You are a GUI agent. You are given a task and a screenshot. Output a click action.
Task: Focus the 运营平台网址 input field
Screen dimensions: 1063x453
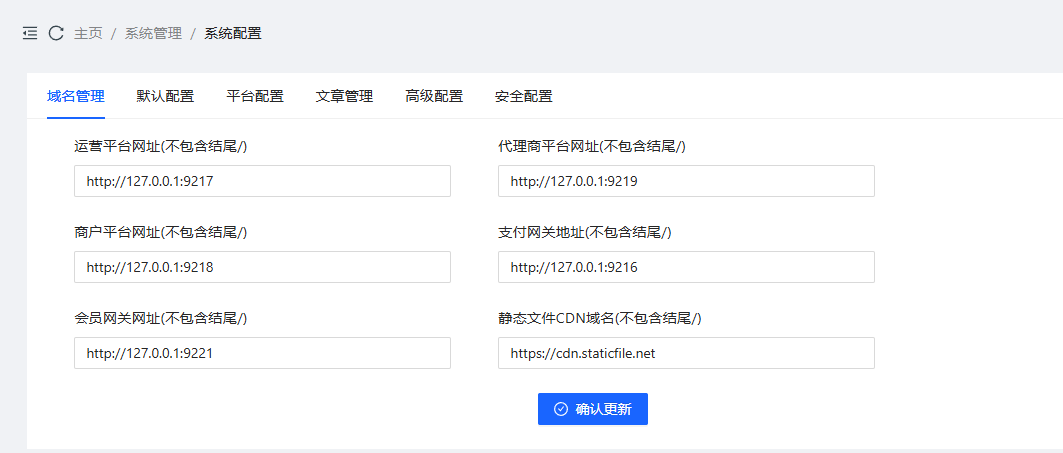pyautogui.click(x=262, y=181)
